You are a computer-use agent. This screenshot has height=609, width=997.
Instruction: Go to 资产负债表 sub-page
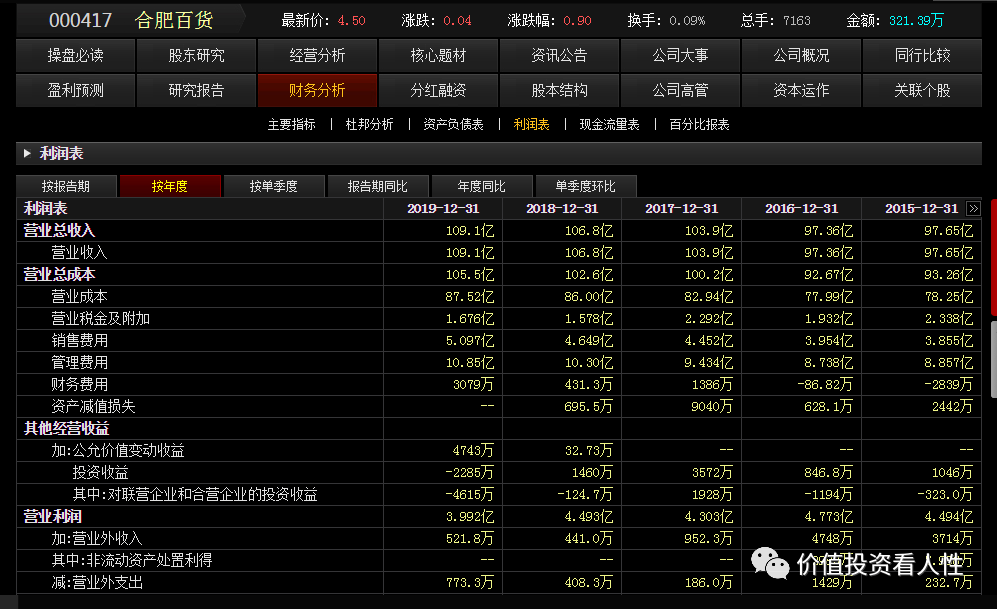(453, 125)
